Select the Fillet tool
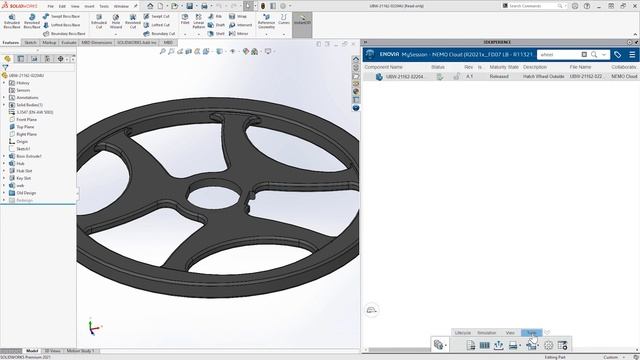640x360 pixels. pos(185,19)
